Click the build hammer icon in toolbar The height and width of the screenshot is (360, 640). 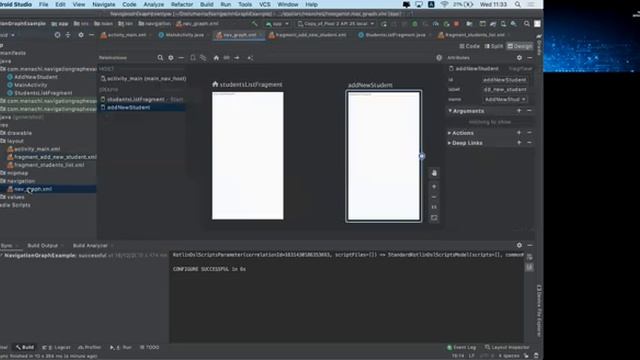(255, 24)
